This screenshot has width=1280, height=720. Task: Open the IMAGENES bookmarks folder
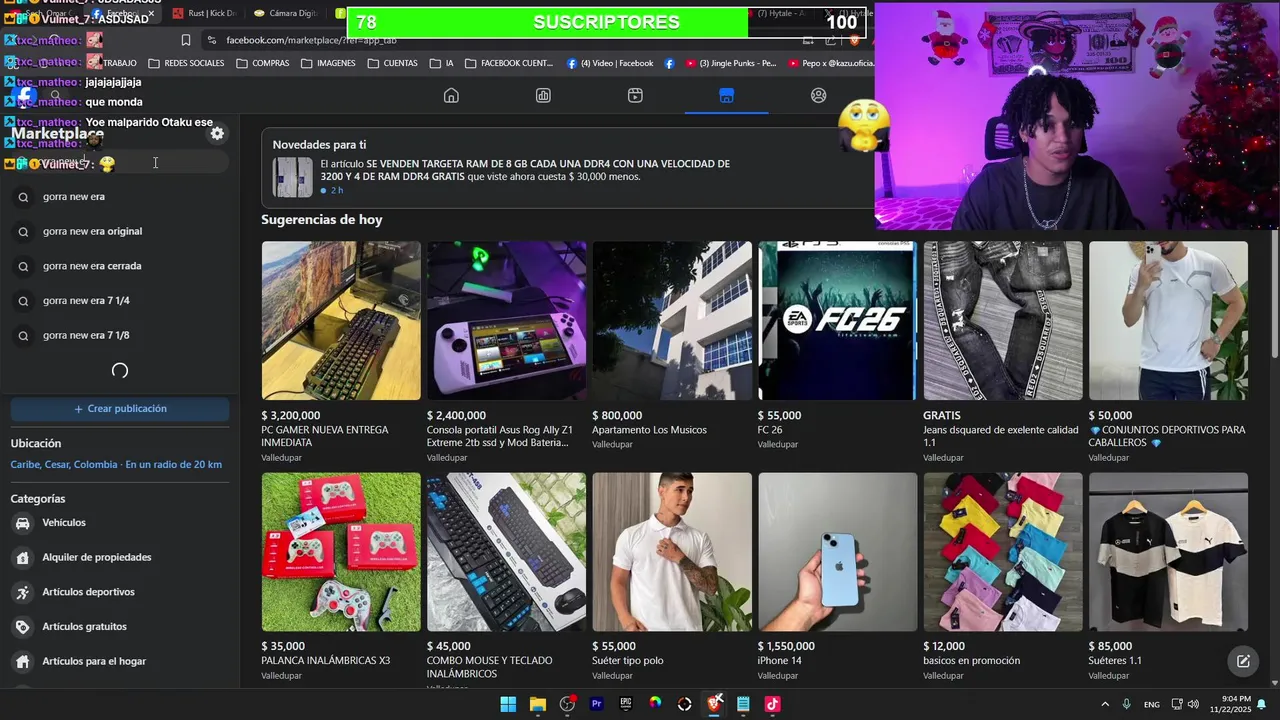328,63
